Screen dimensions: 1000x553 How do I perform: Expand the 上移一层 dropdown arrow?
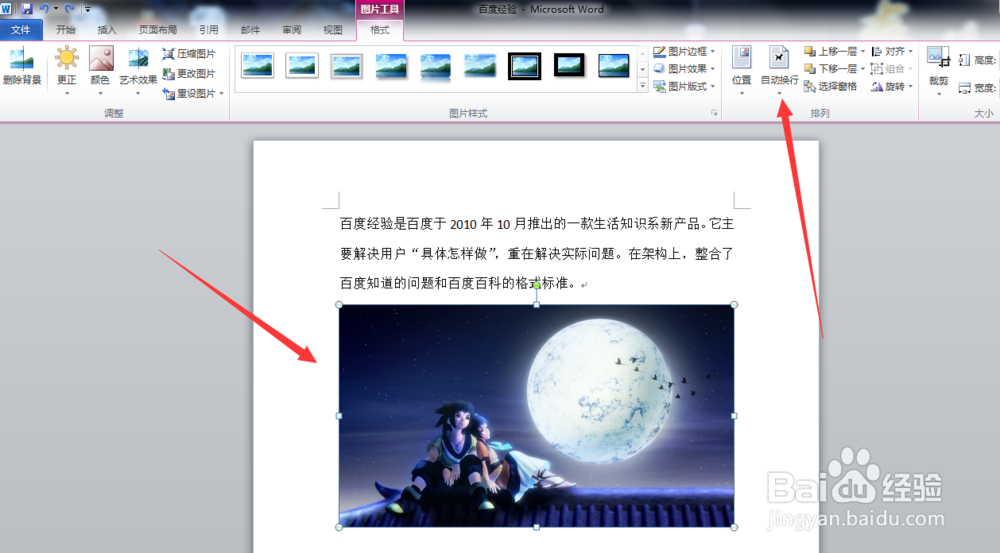click(x=862, y=51)
